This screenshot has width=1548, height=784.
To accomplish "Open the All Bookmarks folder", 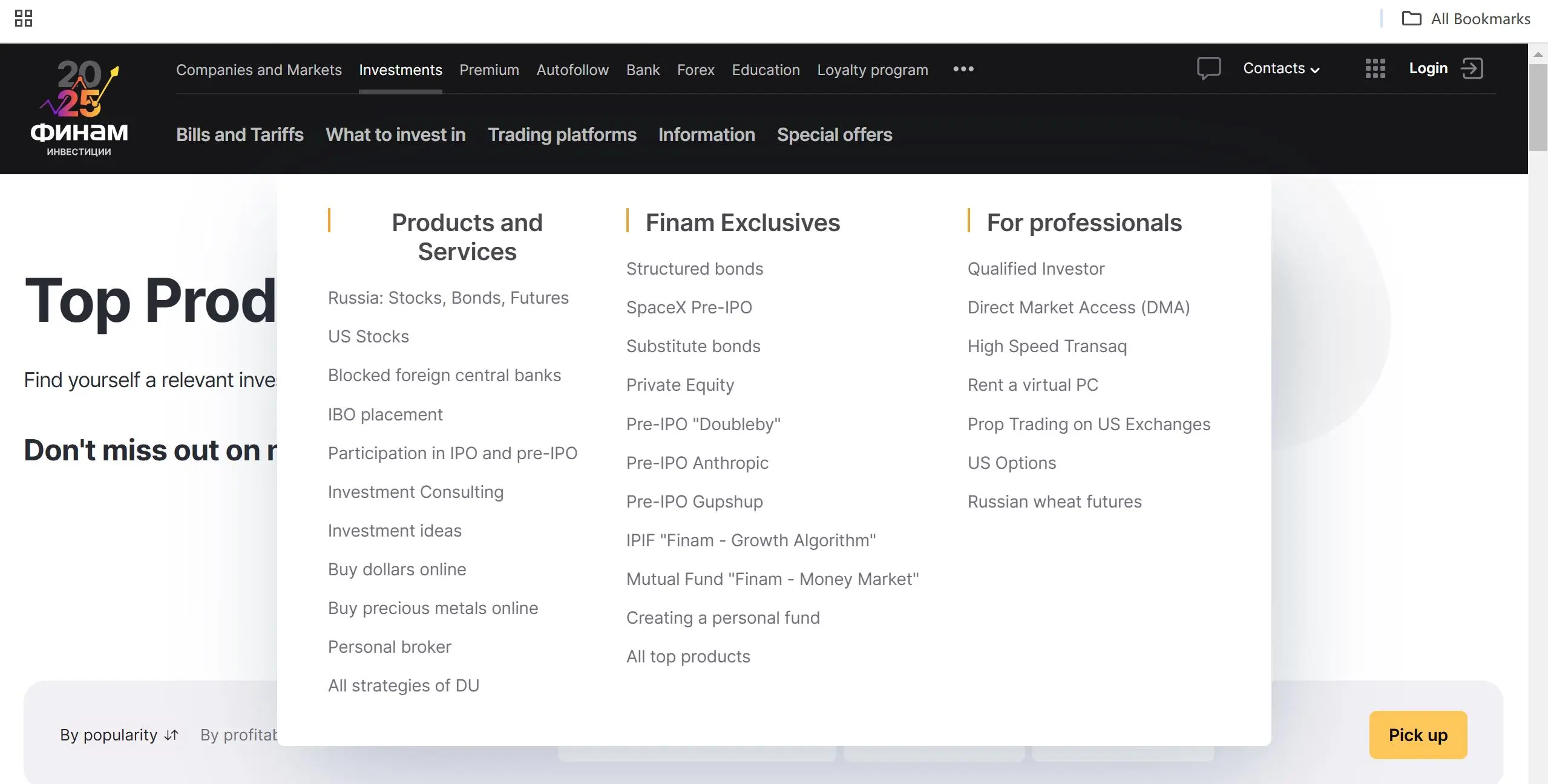I will coord(1466,19).
